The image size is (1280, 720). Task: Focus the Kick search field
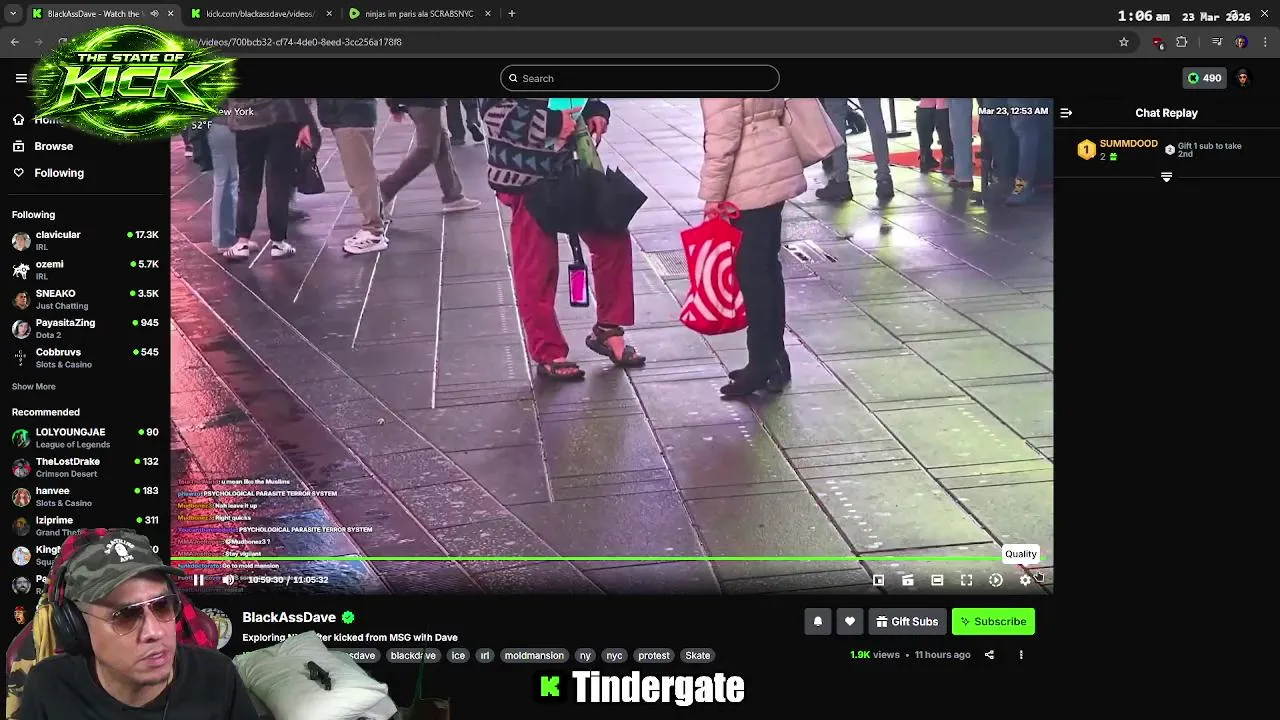tap(640, 78)
